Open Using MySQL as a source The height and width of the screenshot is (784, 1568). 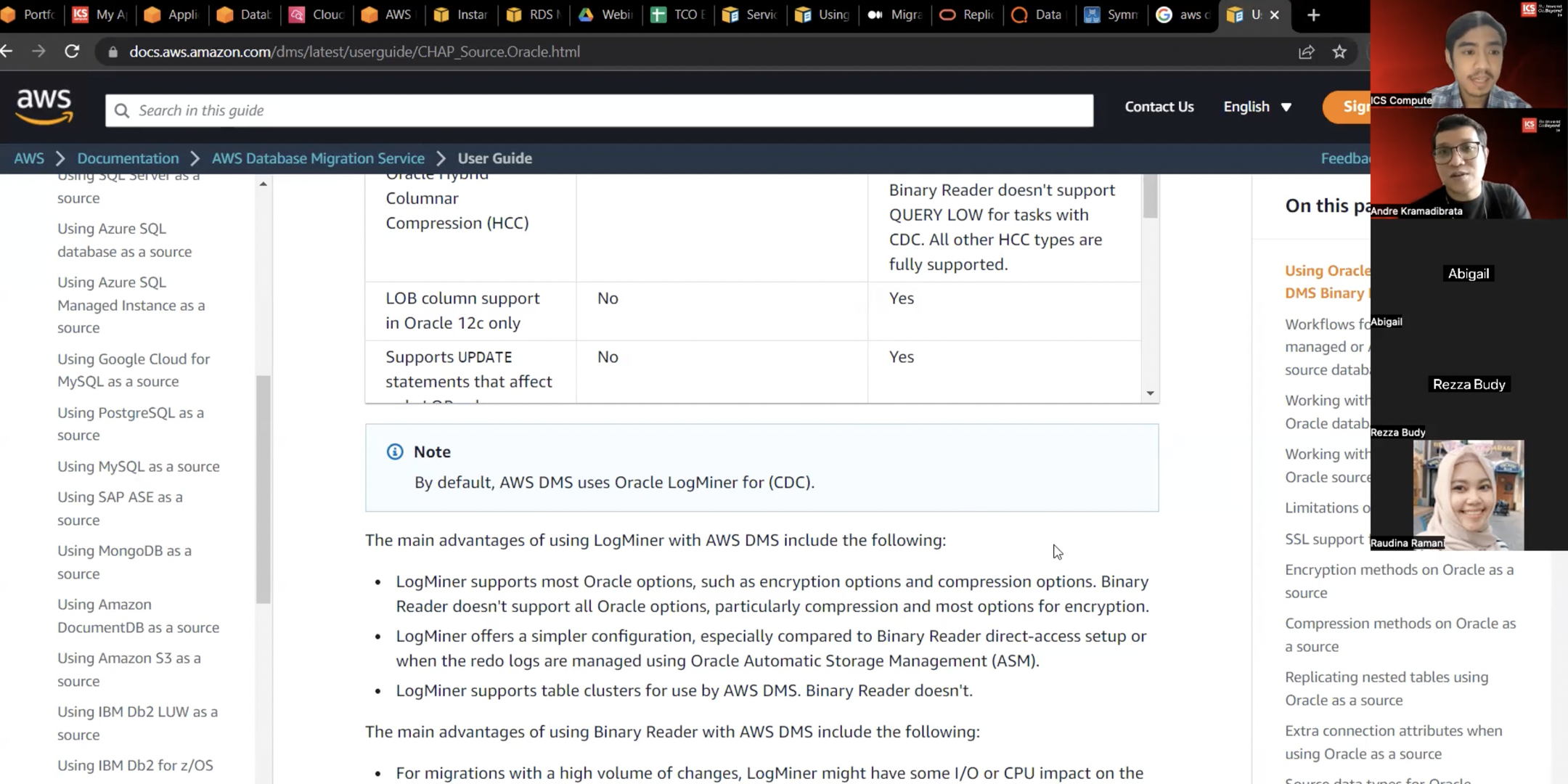pos(138,466)
